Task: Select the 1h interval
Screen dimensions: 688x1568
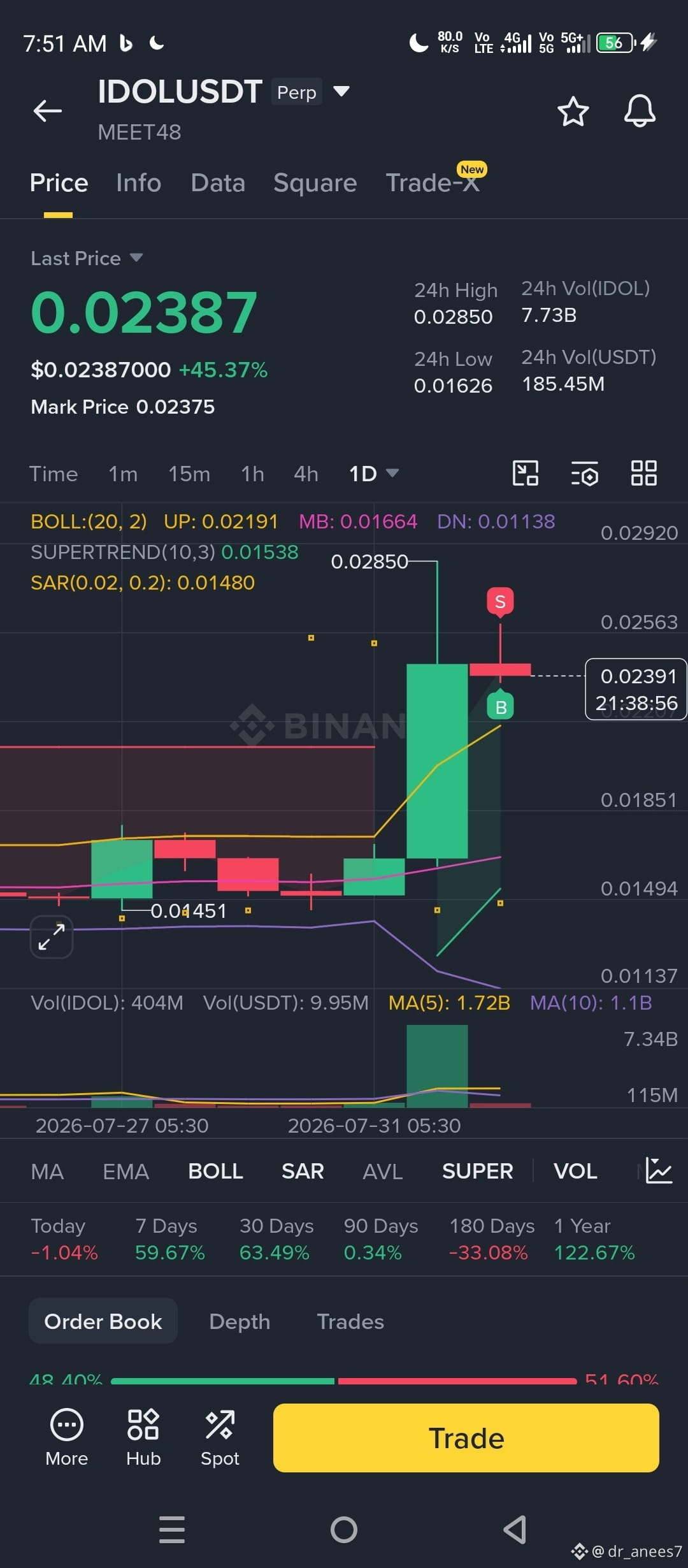Action: click(x=252, y=474)
